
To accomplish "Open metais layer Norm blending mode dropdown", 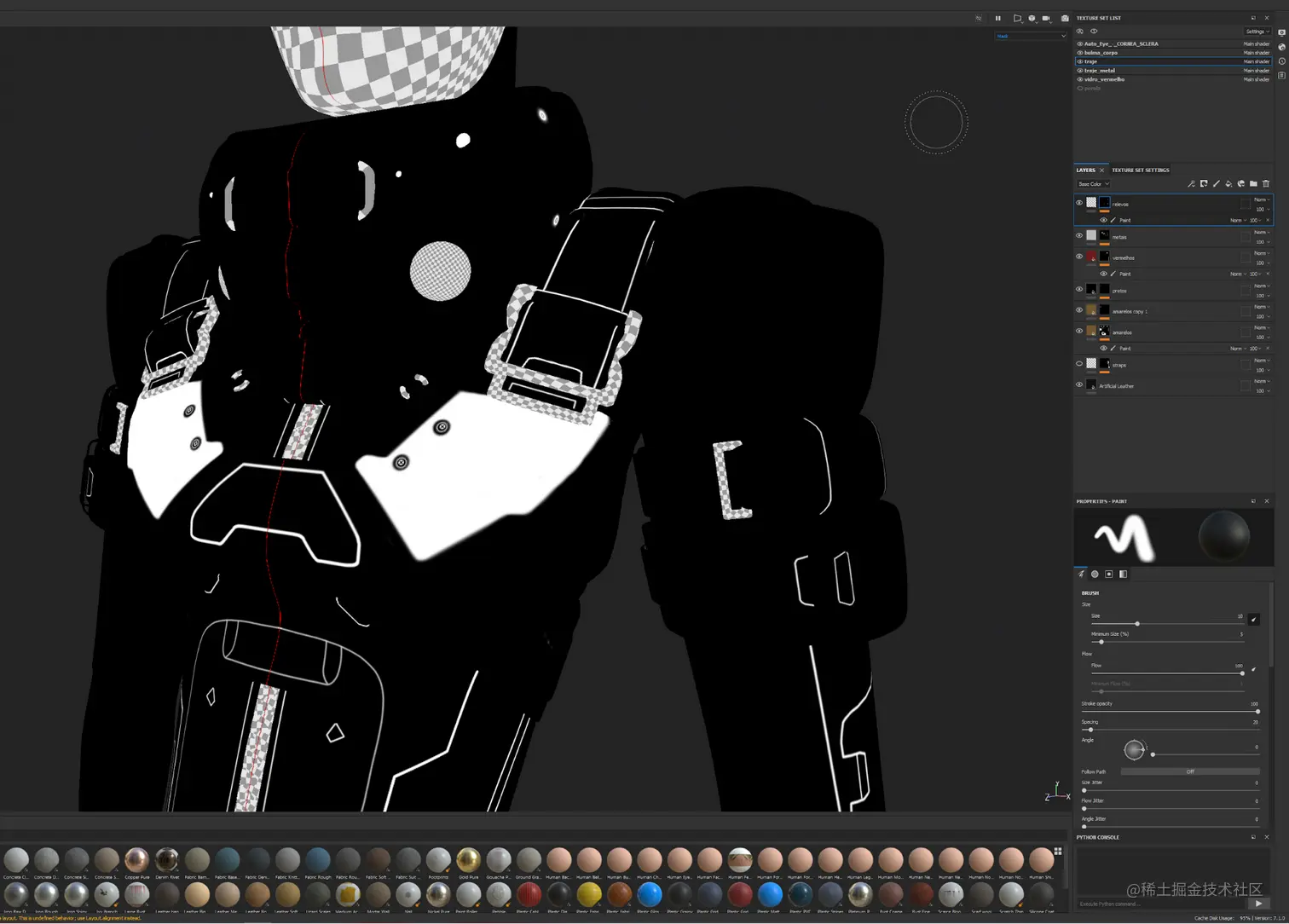I will (x=1262, y=232).
